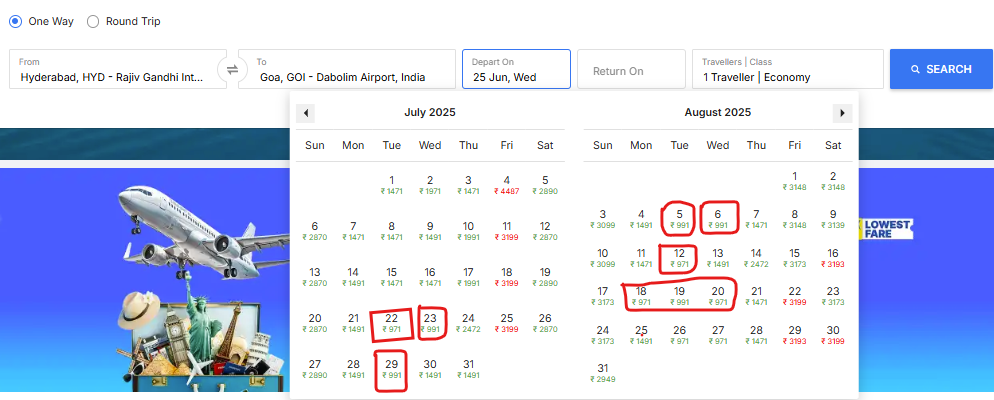Choose August 12 with ₹971 fare
The image size is (994, 400).
679,259
